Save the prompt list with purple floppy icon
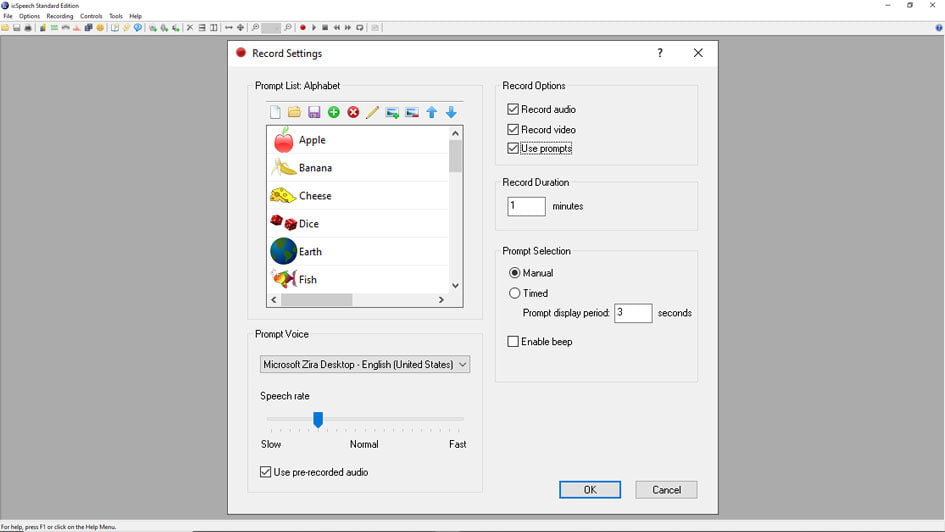Viewport: 945px width, 532px height. click(x=314, y=112)
